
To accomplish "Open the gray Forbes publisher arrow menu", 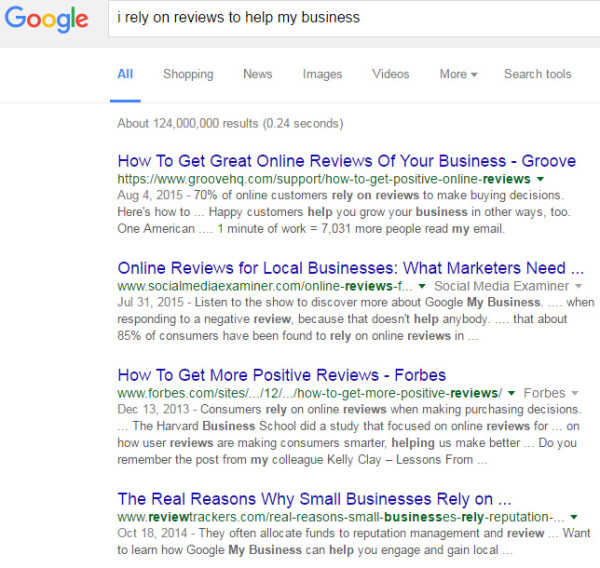I will (x=575, y=393).
